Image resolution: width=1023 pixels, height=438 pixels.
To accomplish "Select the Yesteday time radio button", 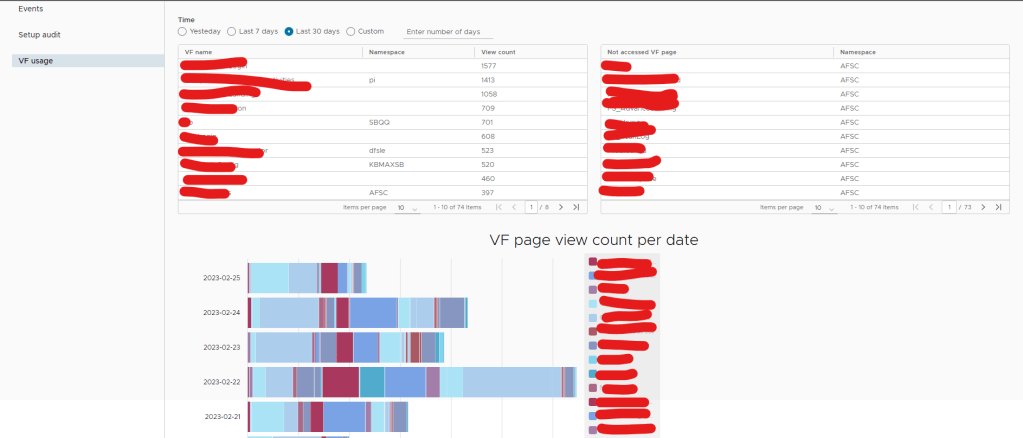I will coord(183,31).
